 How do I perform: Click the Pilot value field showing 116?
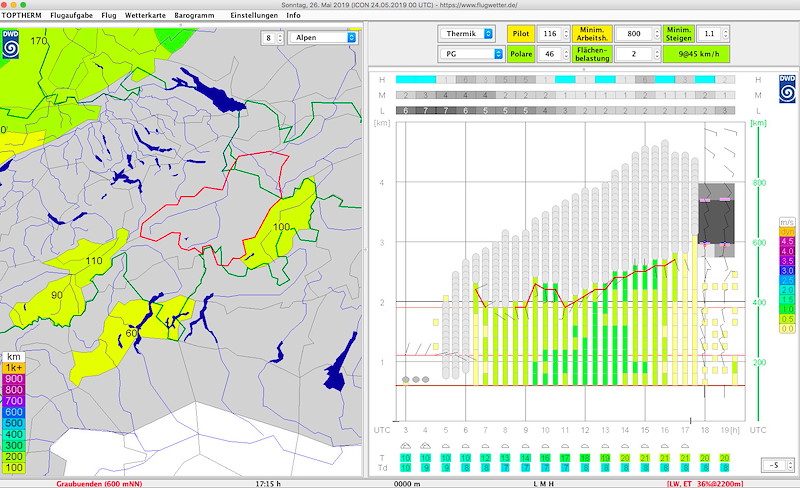click(549, 34)
